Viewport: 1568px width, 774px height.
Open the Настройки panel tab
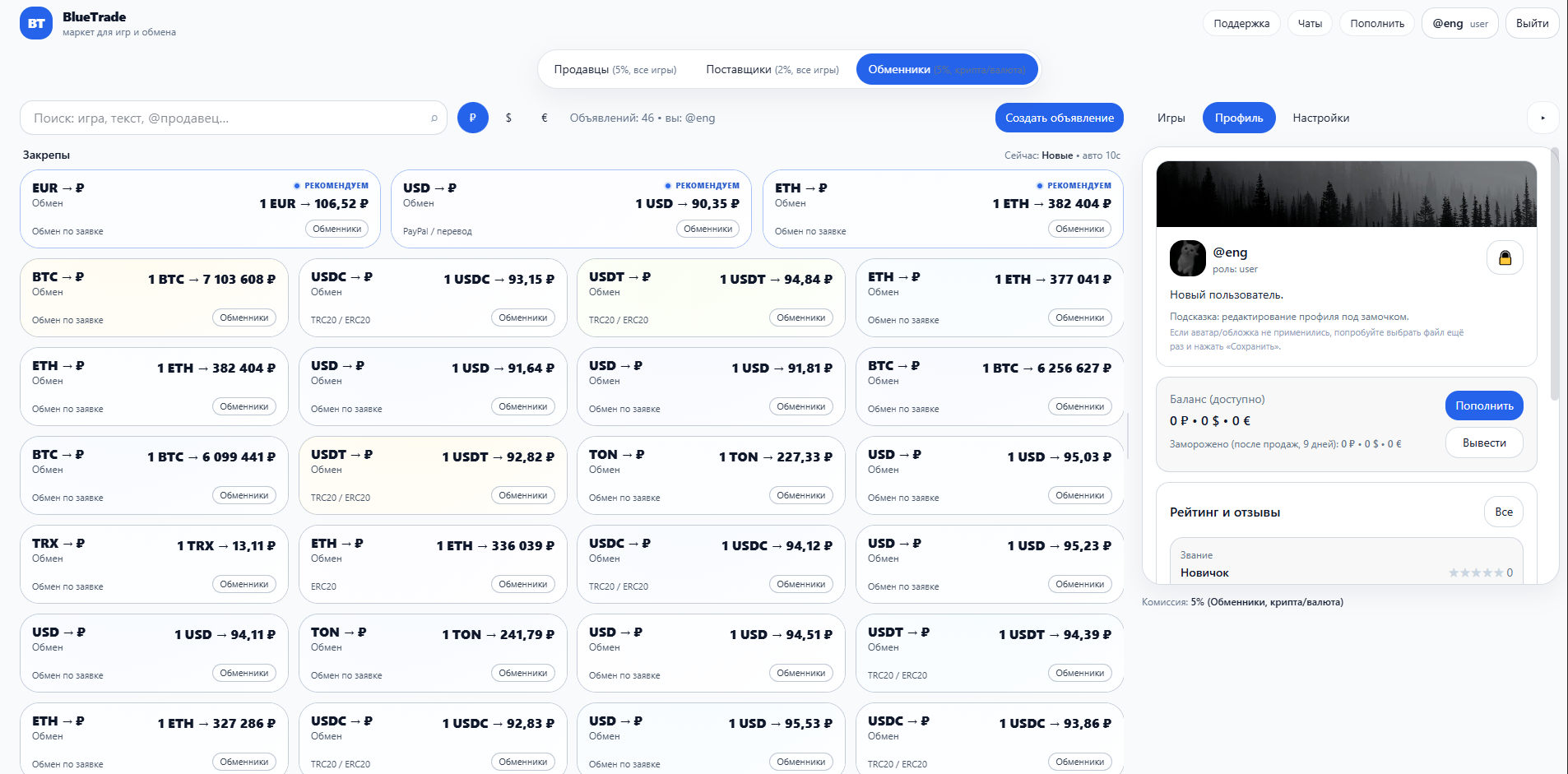[x=1320, y=118]
